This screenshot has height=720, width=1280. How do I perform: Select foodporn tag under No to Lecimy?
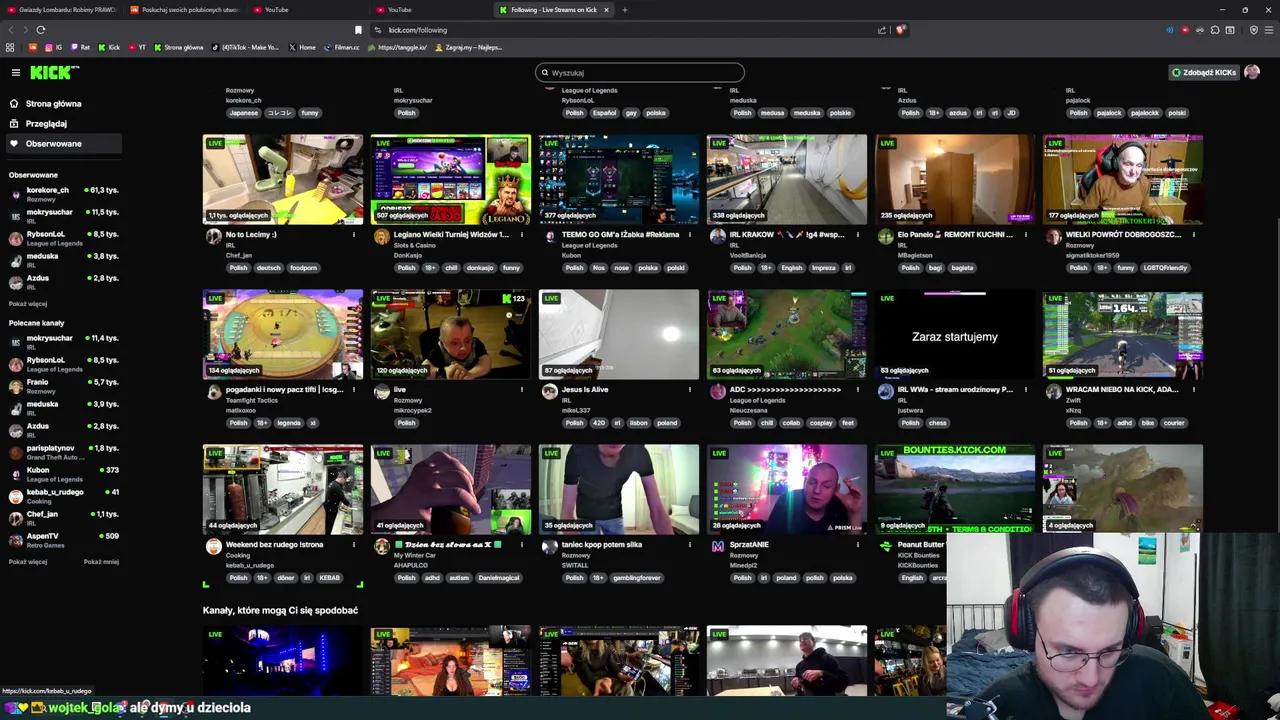tap(303, 268)
